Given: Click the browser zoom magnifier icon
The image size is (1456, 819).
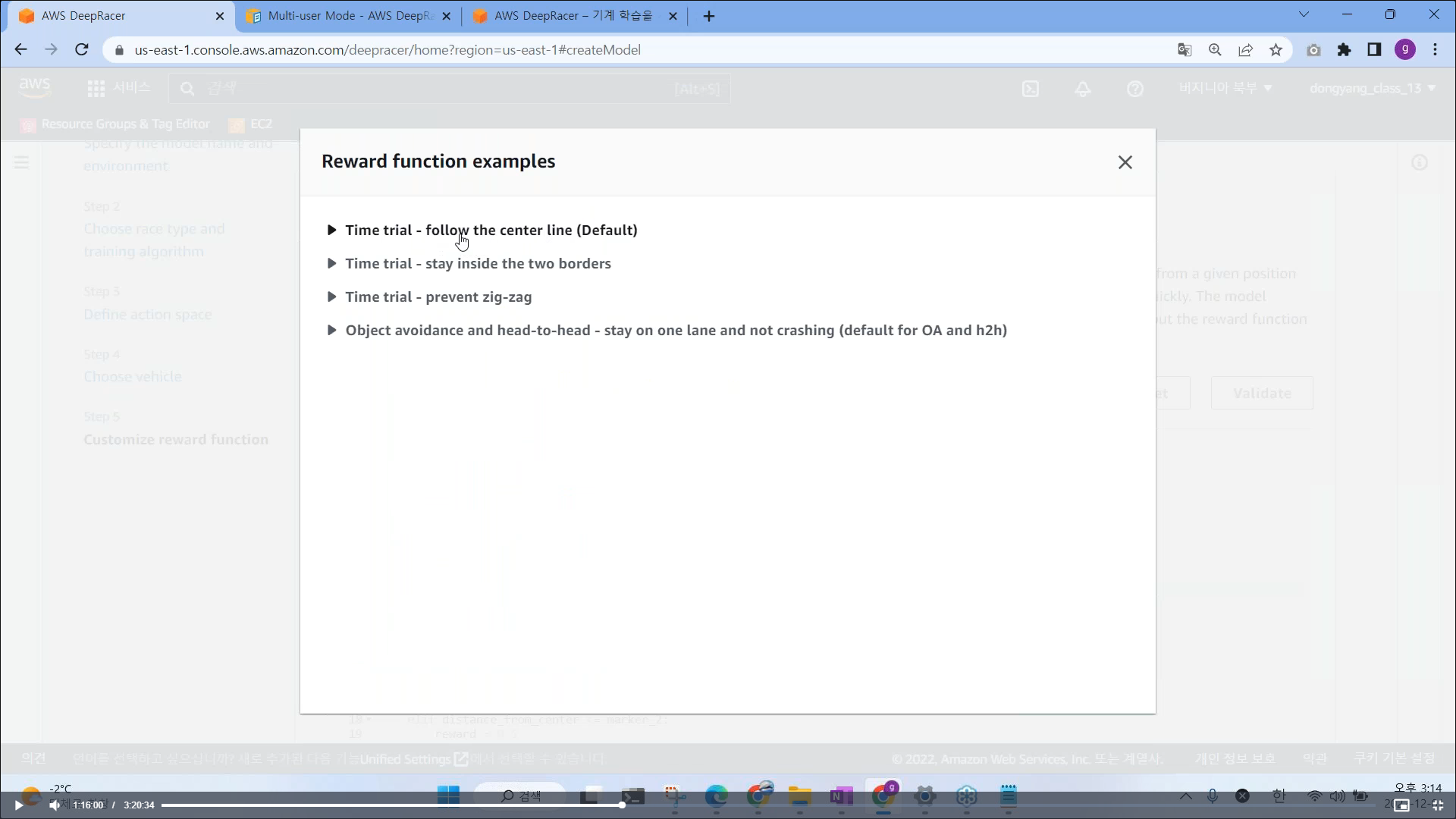Looking at the screenshot, I should pyautogui.click(x=1215, y=50).
